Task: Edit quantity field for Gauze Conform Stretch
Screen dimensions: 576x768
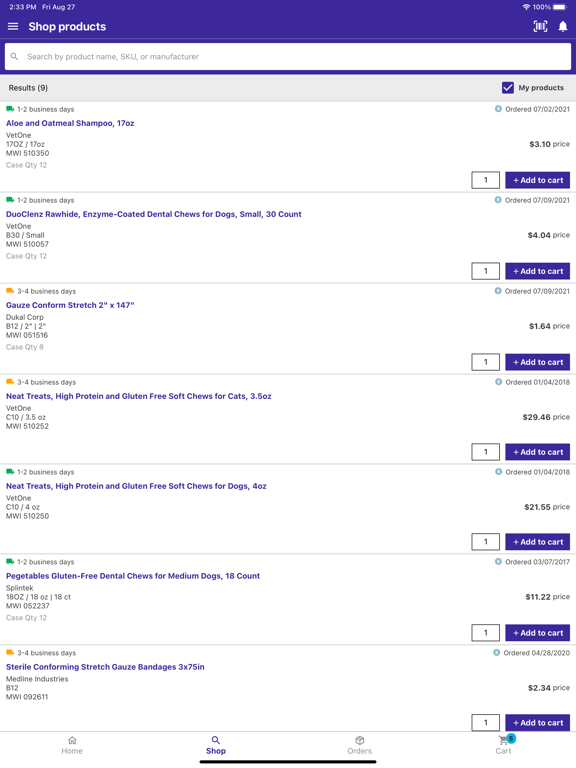Action: click(485, 362)
